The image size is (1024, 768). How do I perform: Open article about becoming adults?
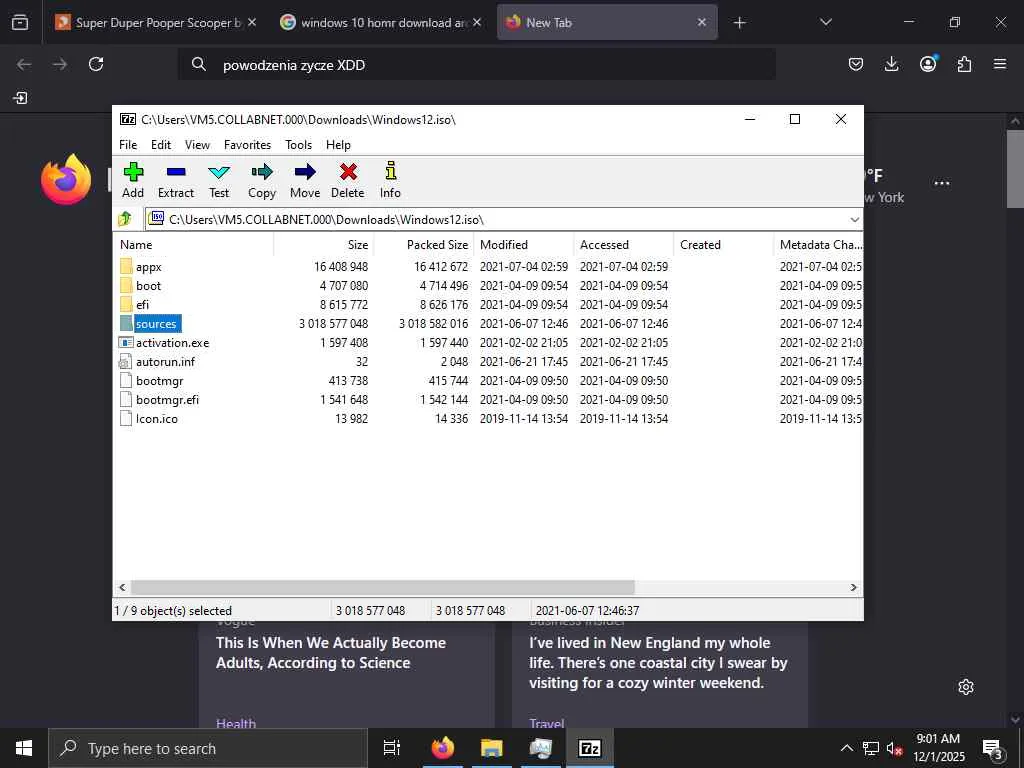click(331, 652)
